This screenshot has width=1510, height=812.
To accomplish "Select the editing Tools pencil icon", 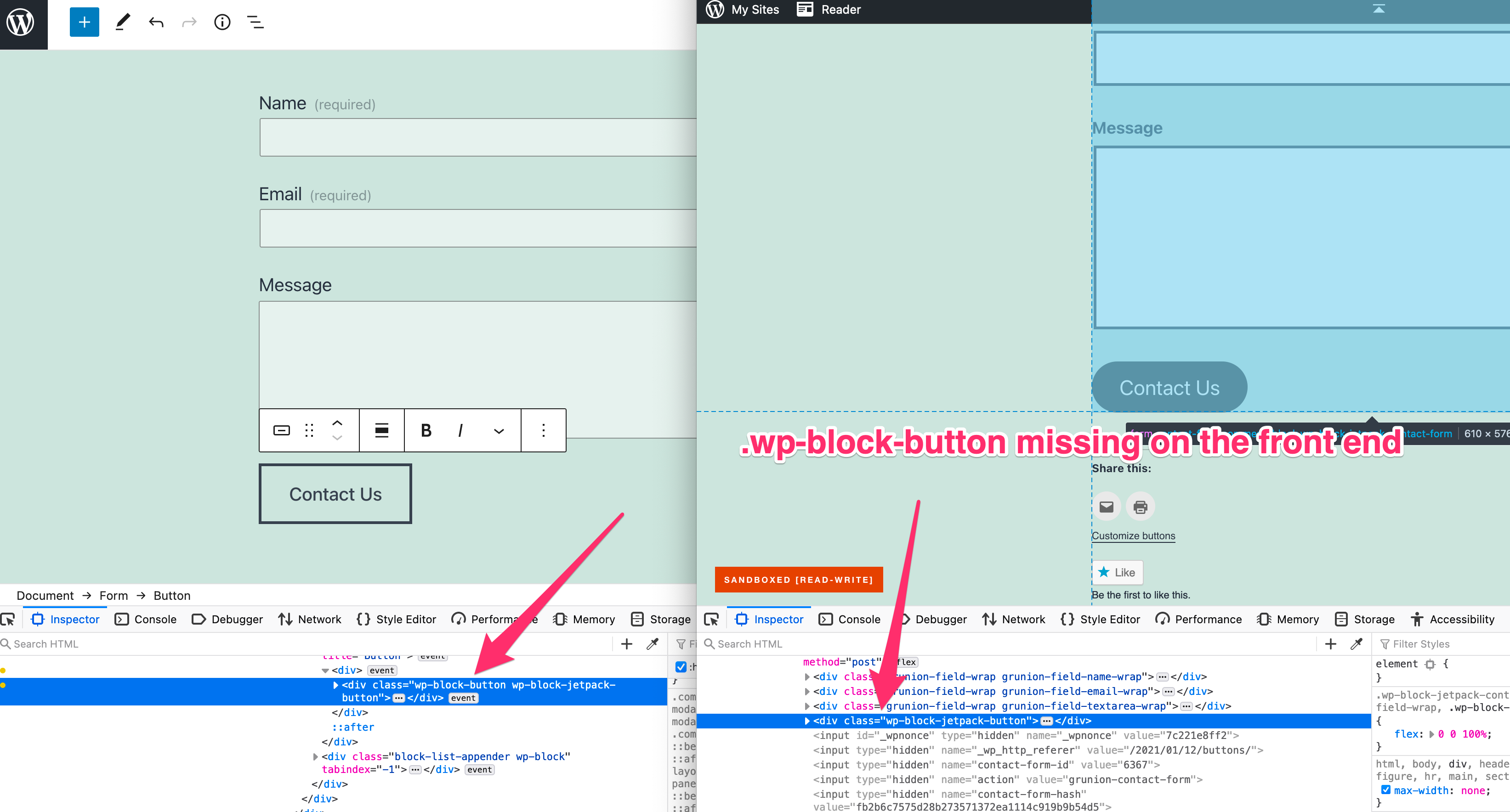I will click(123, 22).
